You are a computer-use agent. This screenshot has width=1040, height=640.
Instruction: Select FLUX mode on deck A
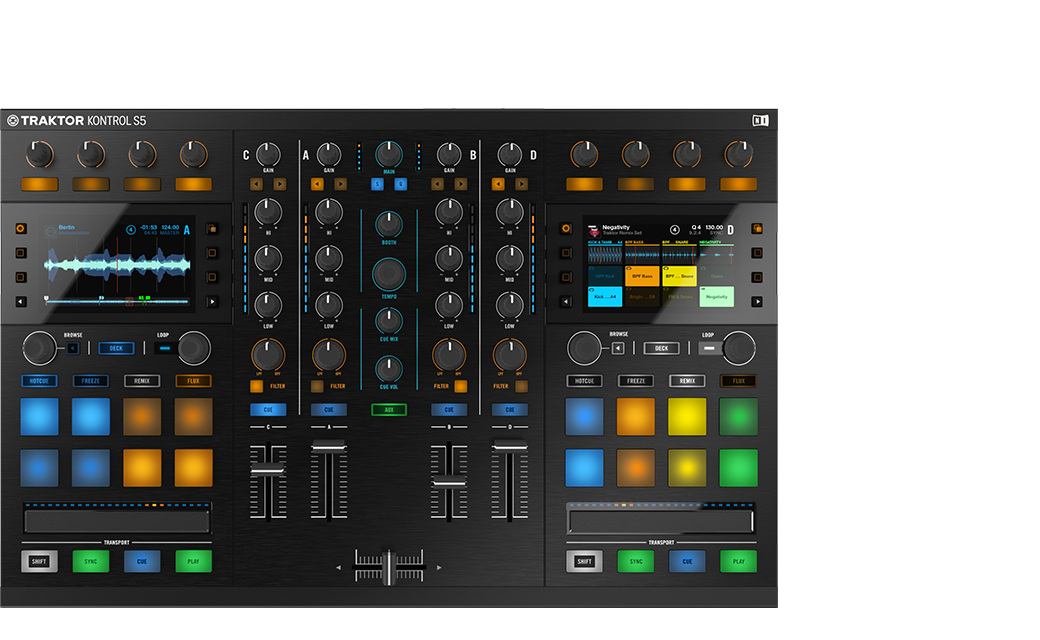point(194,381)
